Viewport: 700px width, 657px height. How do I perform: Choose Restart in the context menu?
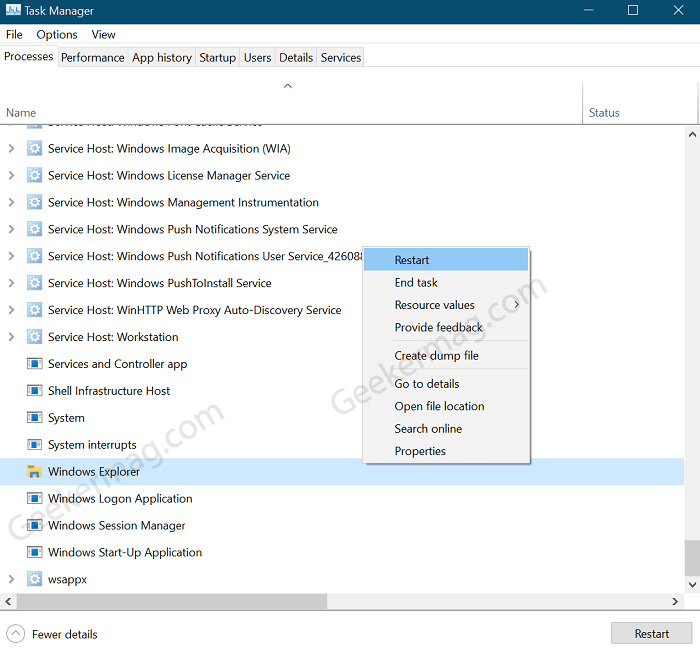(446, 260)
